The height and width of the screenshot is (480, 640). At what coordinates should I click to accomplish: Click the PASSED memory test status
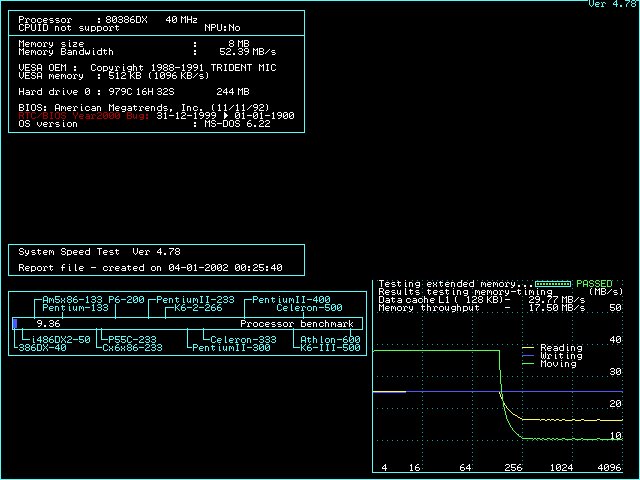[594, 284]
